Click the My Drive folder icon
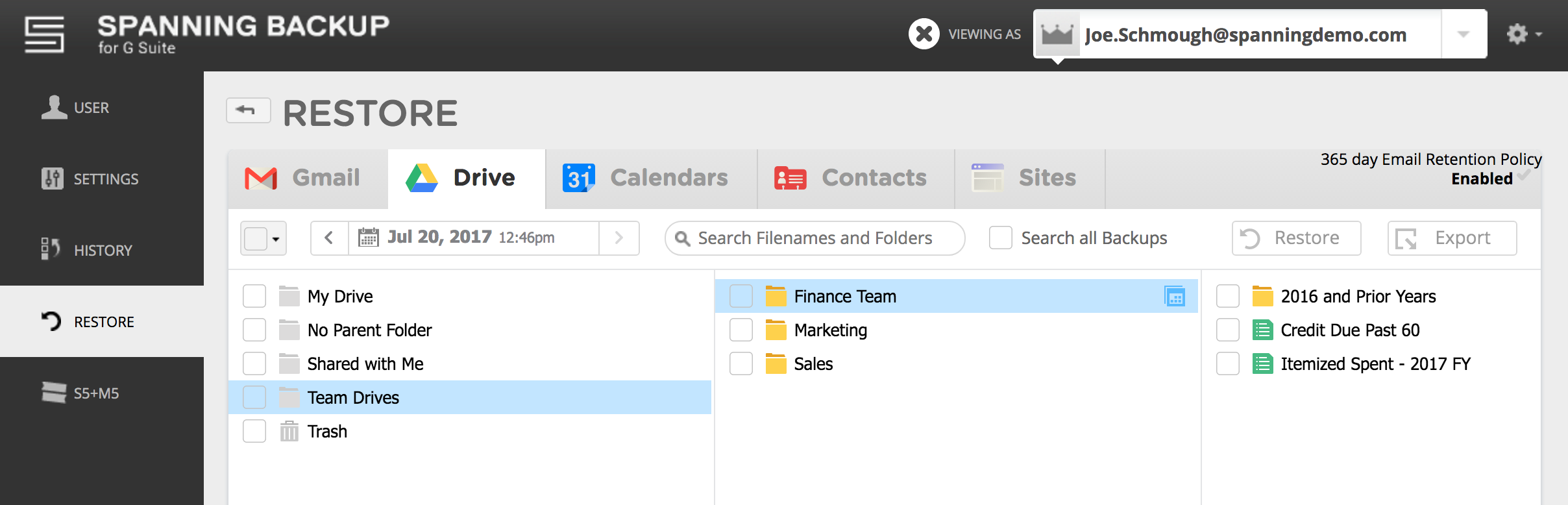1568x505 pixels. point(289,296)
